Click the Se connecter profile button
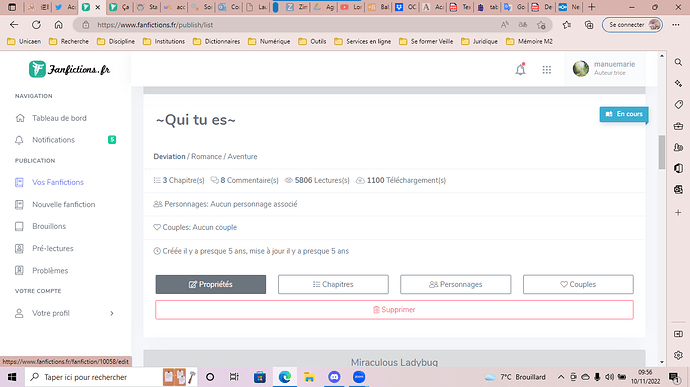 click(x=632, y=25)
